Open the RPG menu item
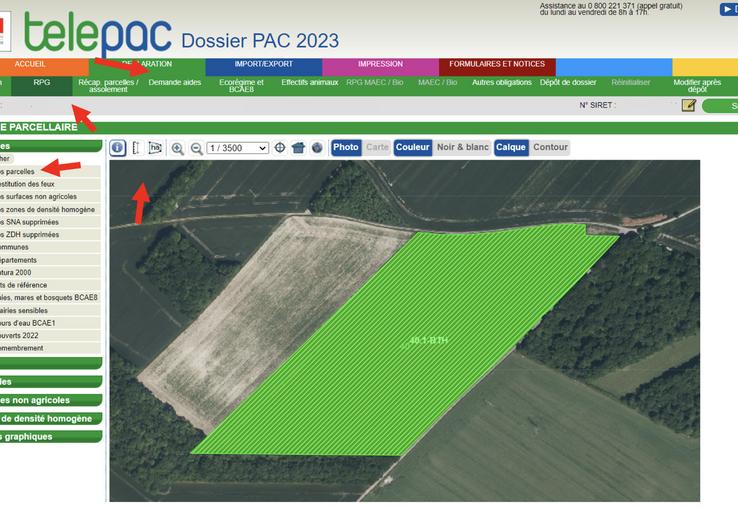Screen dimensions: 738x507 (42, 86)
